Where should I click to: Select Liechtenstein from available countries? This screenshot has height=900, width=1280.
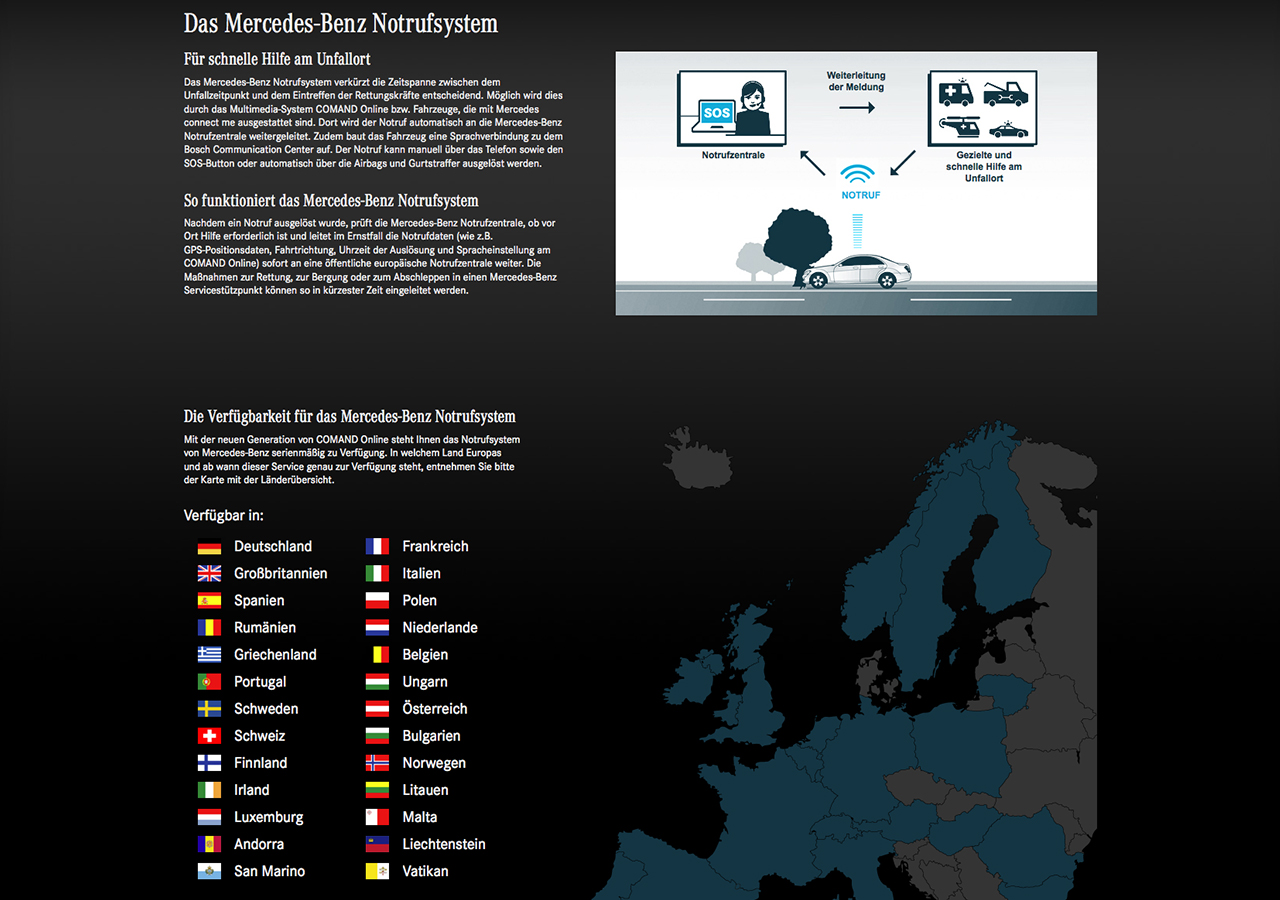444,844
